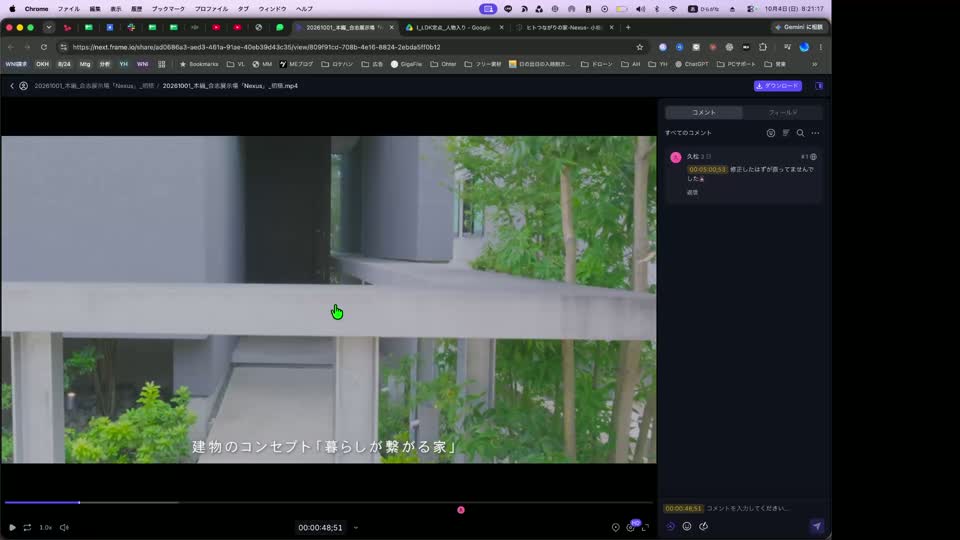The width and height of the screenshot is (960, 540).
Task: Play the video in Frame.io
Action: (x=12, y=527)
